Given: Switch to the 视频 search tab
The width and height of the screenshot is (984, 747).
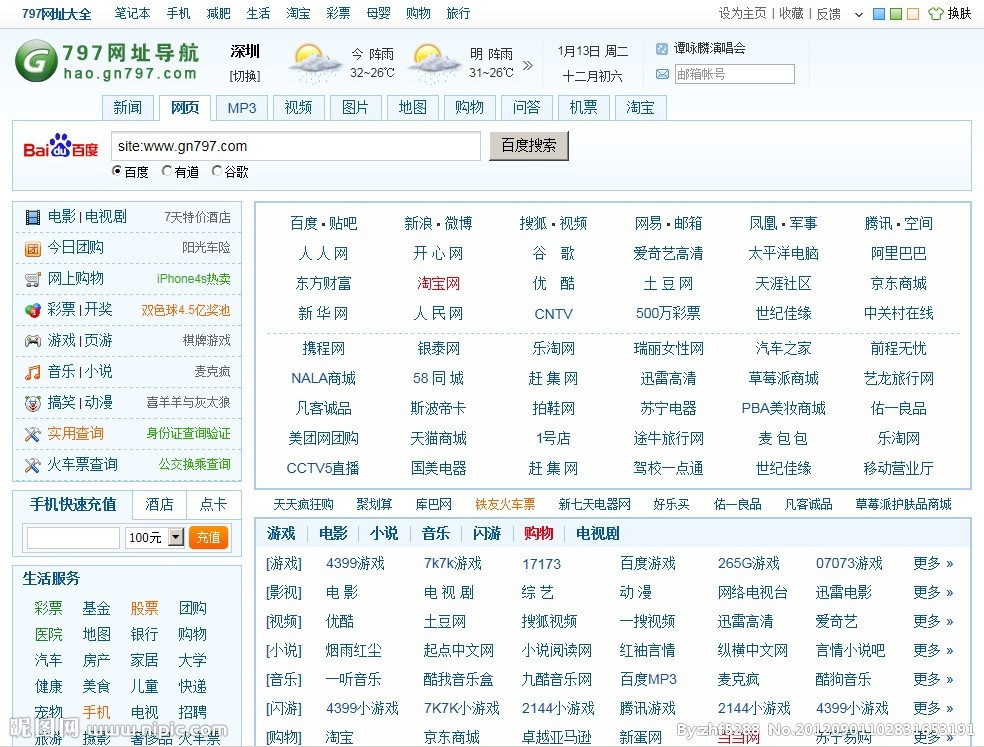Looking at the screenshot, I should (x=298, y=108).
